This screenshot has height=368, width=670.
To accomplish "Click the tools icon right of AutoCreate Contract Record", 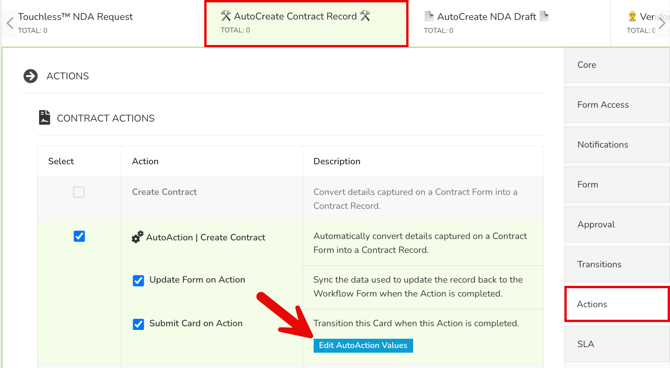I will tap(365, 16).
